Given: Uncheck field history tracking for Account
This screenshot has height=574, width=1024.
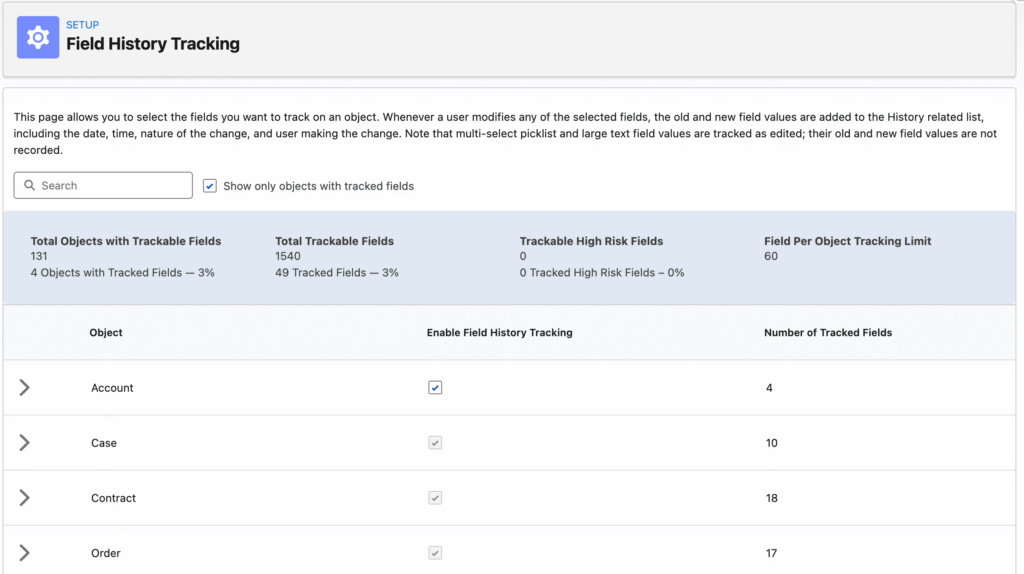Looking at the screenshot, I should pyautogui.click(x=435, y=388).
